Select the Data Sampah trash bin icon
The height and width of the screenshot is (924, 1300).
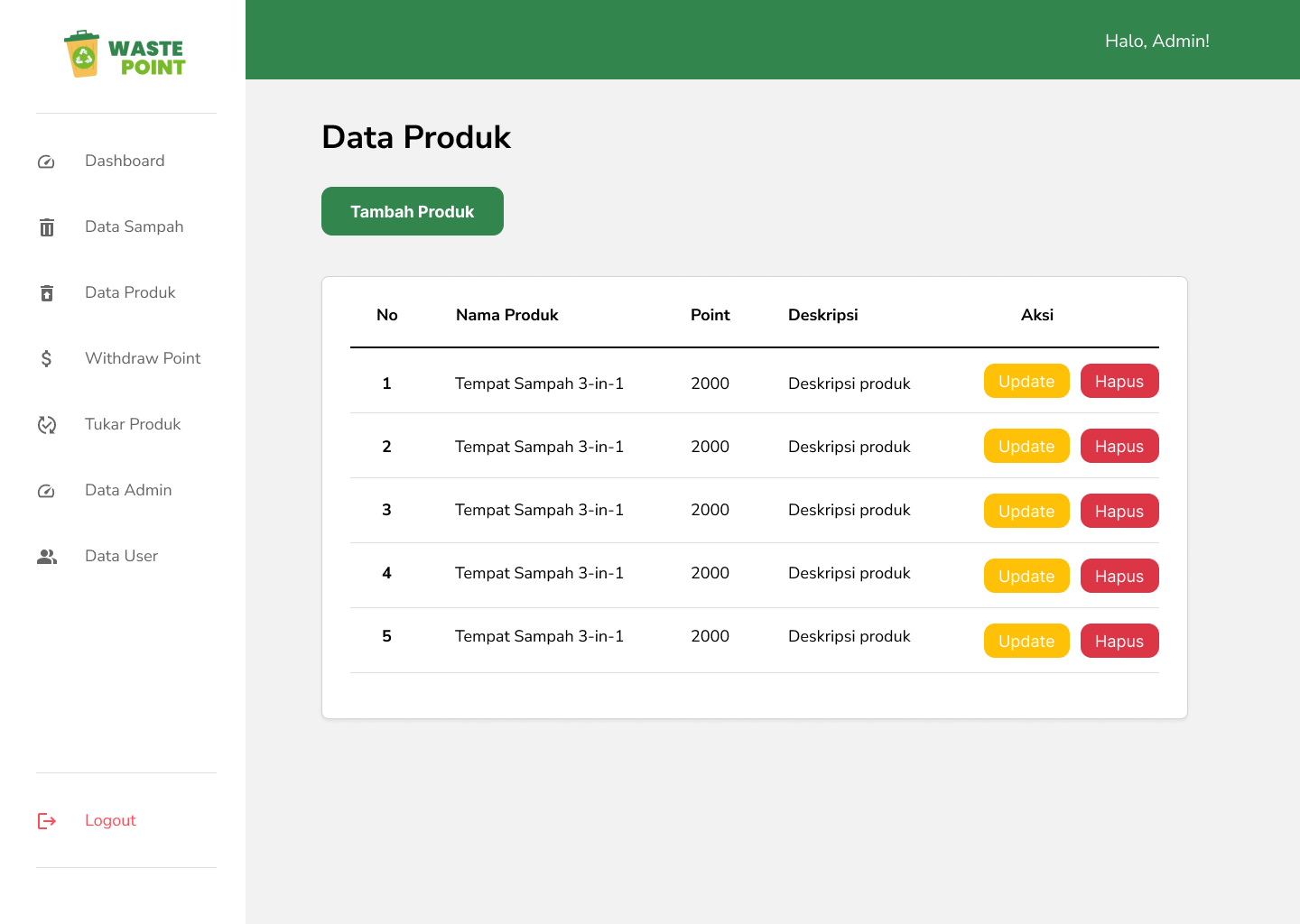[x=46, y=226]
